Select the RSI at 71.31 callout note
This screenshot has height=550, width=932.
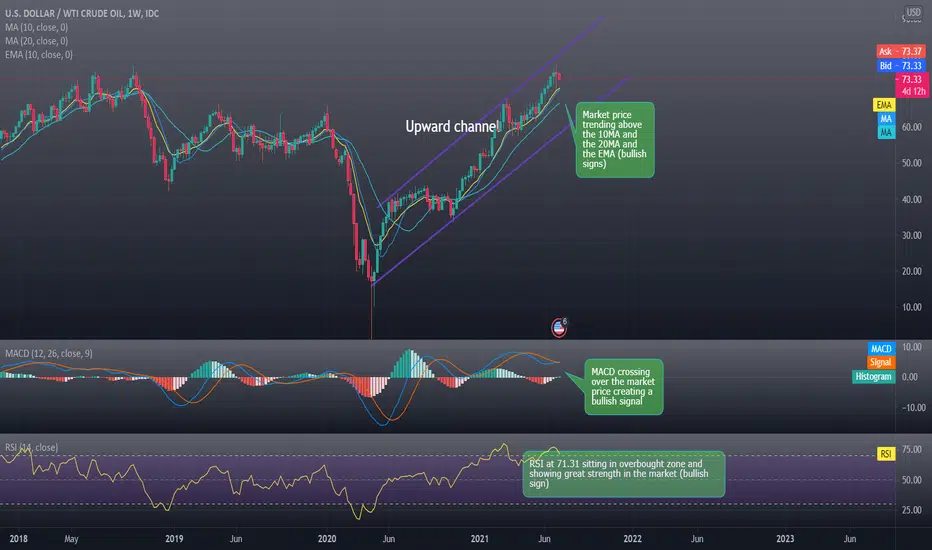point(624,474)
